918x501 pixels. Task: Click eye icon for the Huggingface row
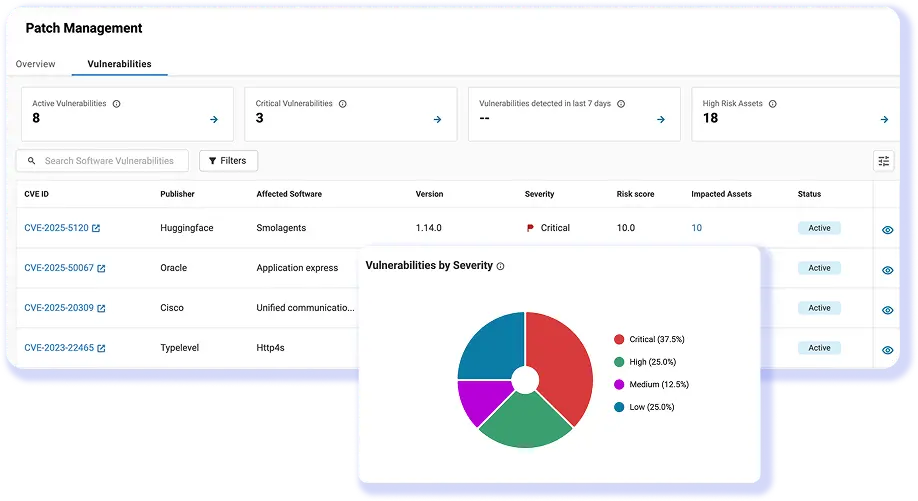coord(887,230)
